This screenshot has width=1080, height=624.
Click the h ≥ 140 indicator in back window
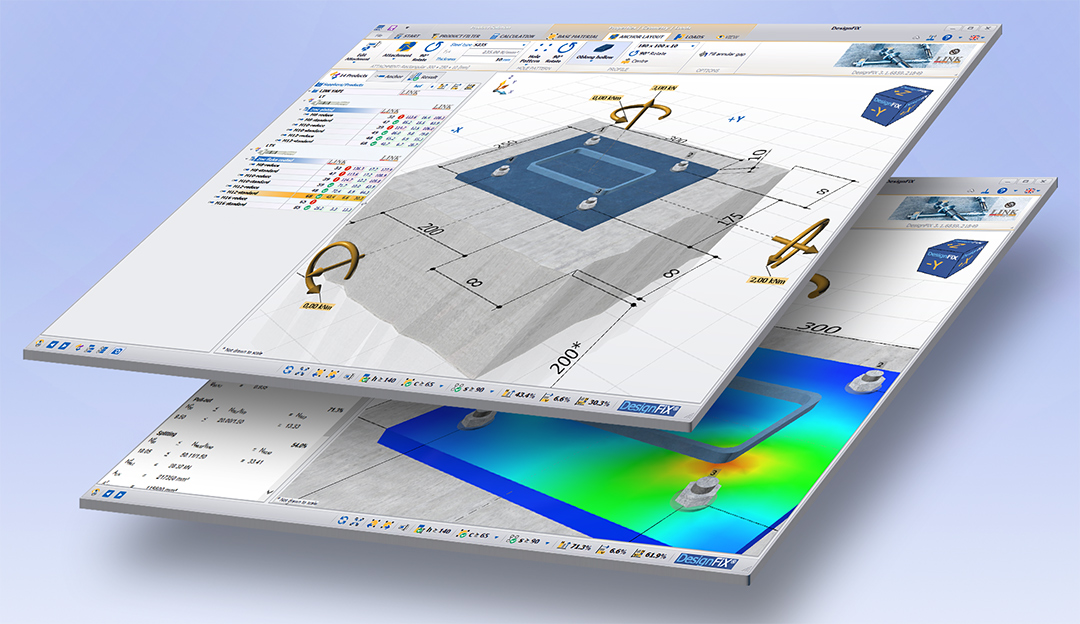[435, 530]
